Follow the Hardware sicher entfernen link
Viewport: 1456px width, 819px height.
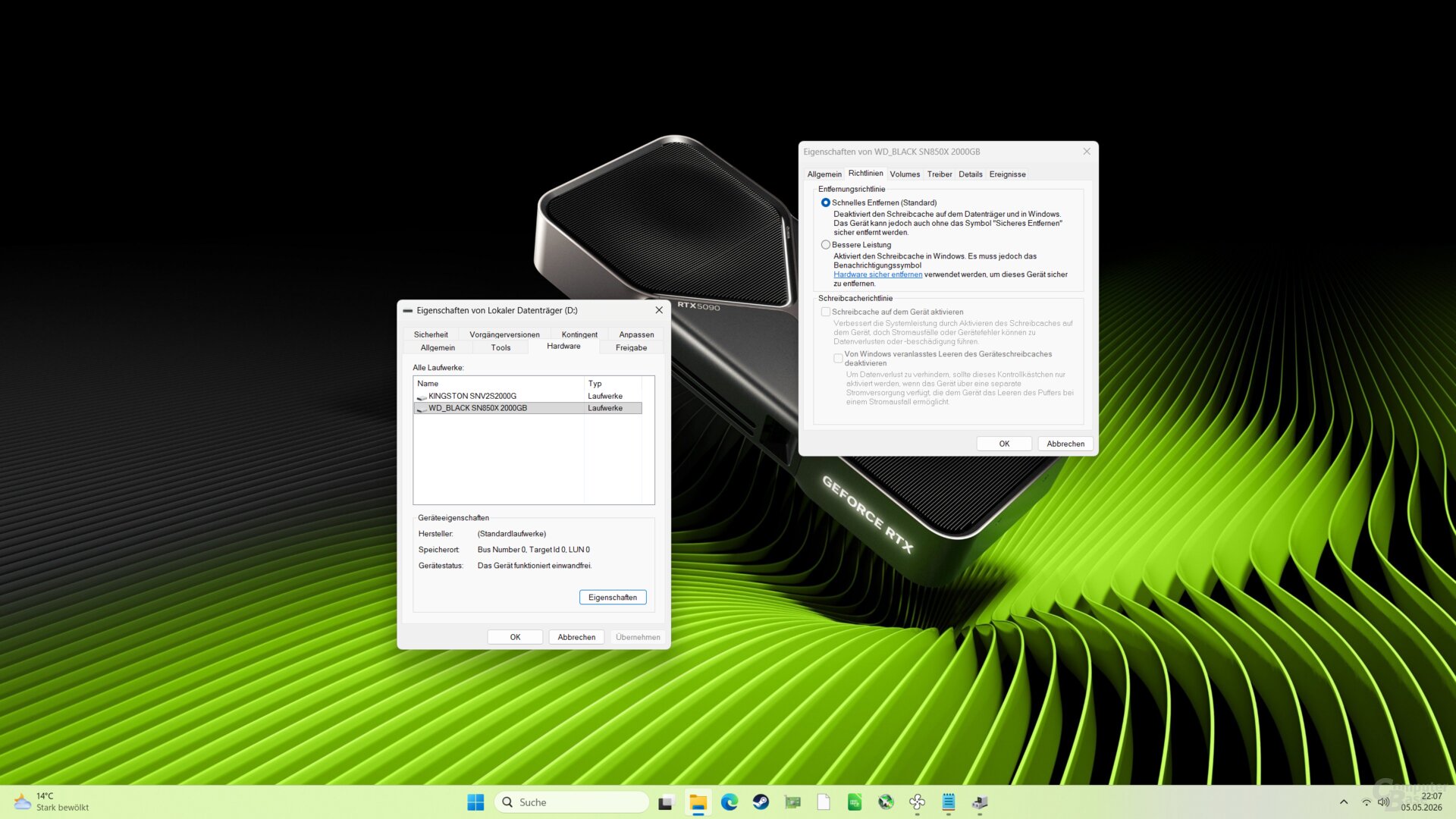[877, 275]
